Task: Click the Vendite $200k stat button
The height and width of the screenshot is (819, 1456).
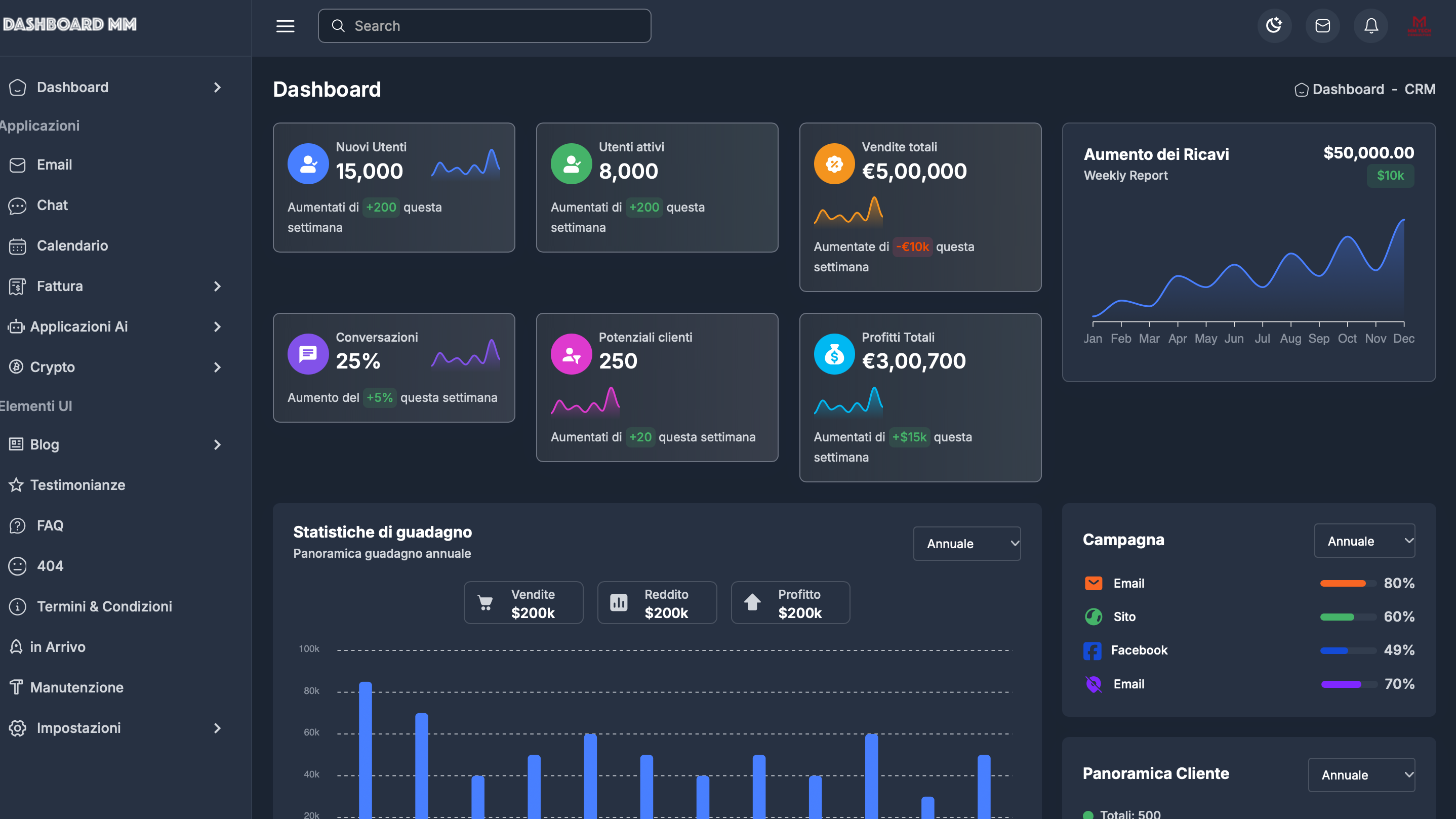Action: [523, 603]
